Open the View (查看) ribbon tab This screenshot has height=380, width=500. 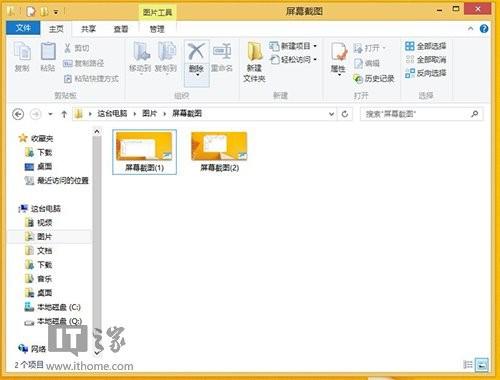[121, 29]
